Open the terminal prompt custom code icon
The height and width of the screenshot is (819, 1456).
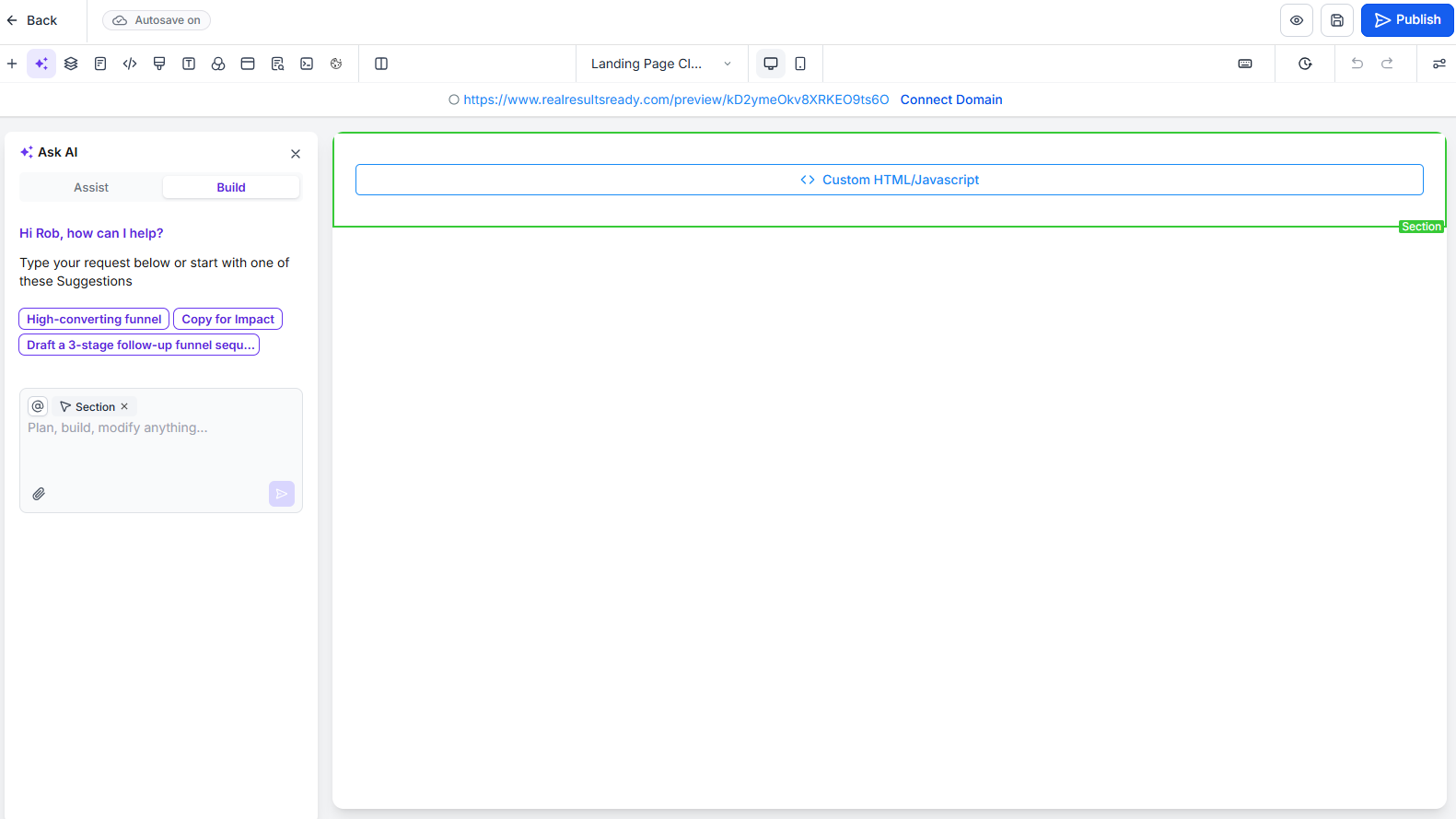tap(307, 64)
